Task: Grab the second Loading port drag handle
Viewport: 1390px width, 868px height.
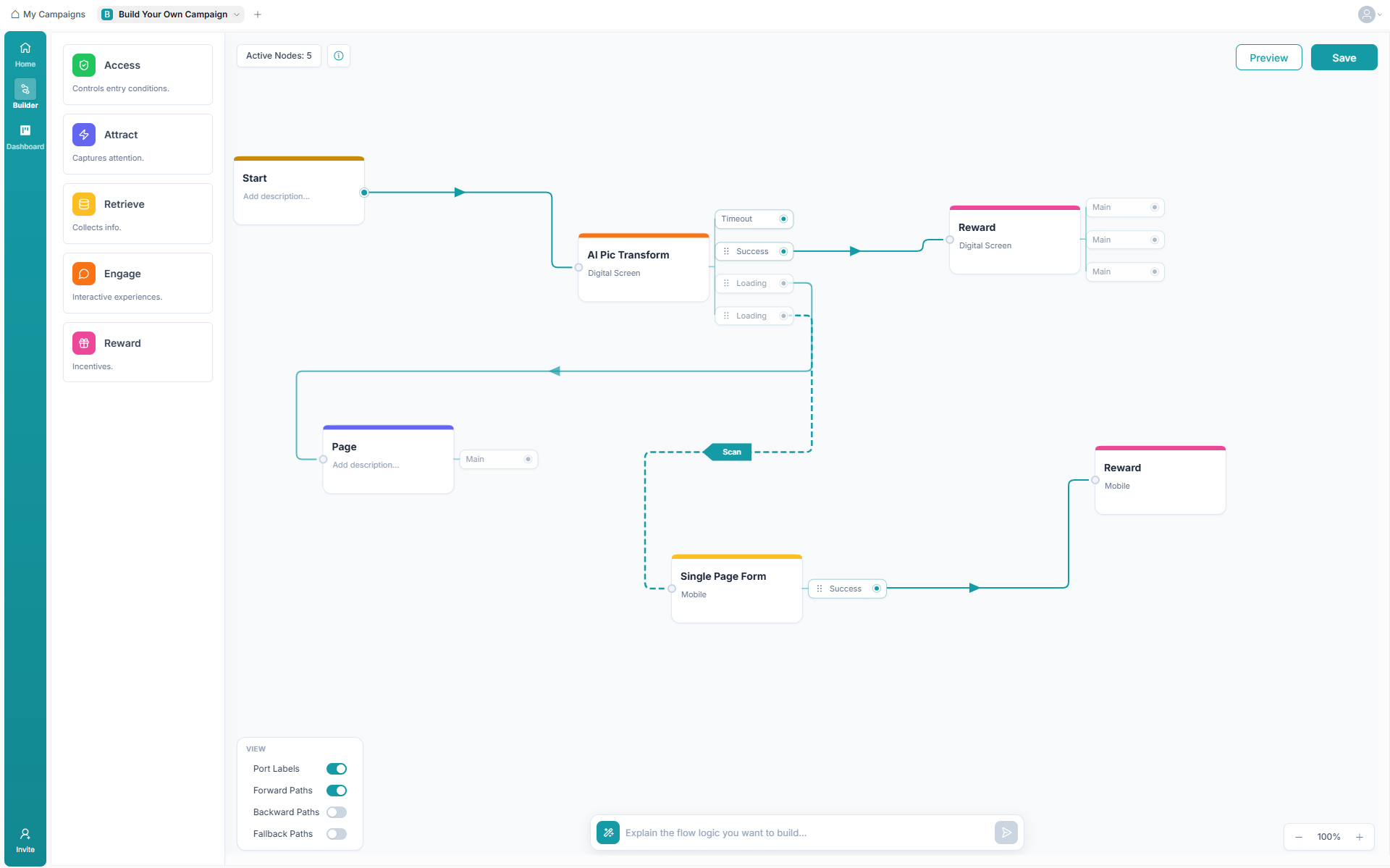Action: click(x=726, y=316)
